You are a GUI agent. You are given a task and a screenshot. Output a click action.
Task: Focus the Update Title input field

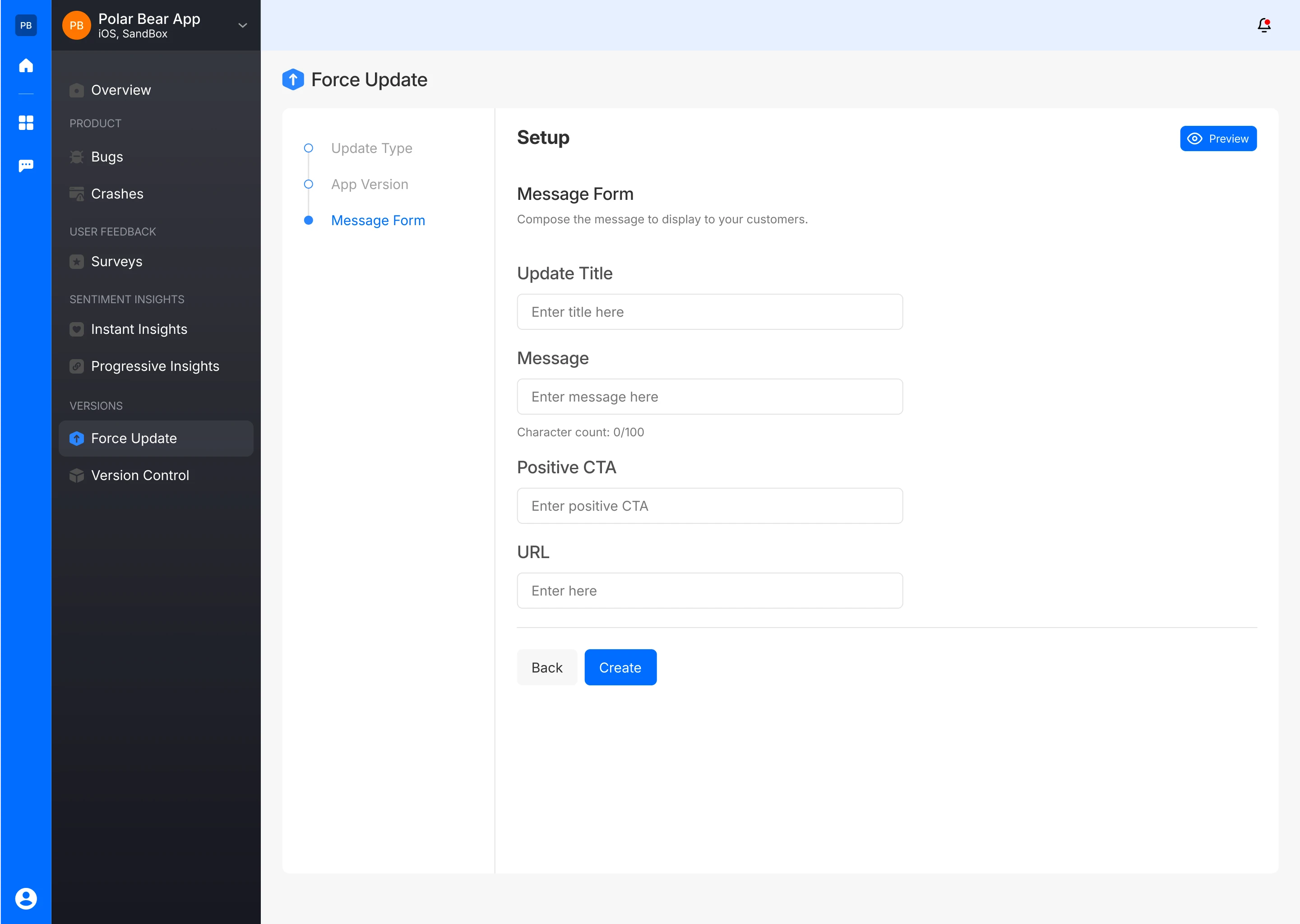point(709,312)
